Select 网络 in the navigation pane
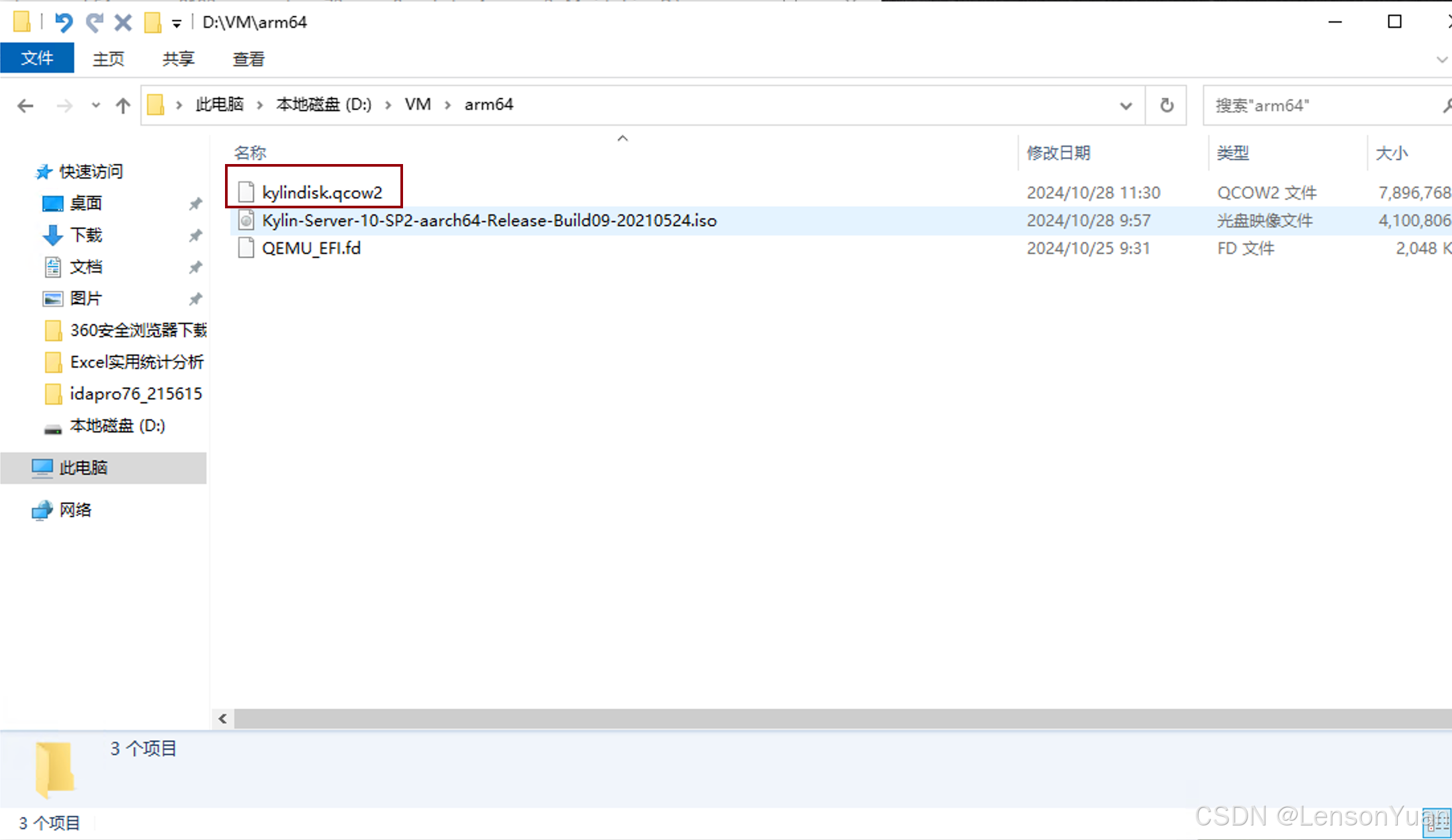 click(75, 510)
